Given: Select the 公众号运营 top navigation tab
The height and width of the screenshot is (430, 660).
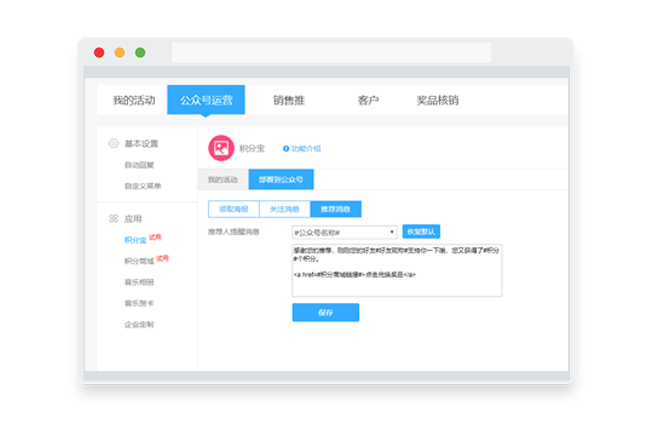Looking at the screenshot, I should (x=206, y=100).
